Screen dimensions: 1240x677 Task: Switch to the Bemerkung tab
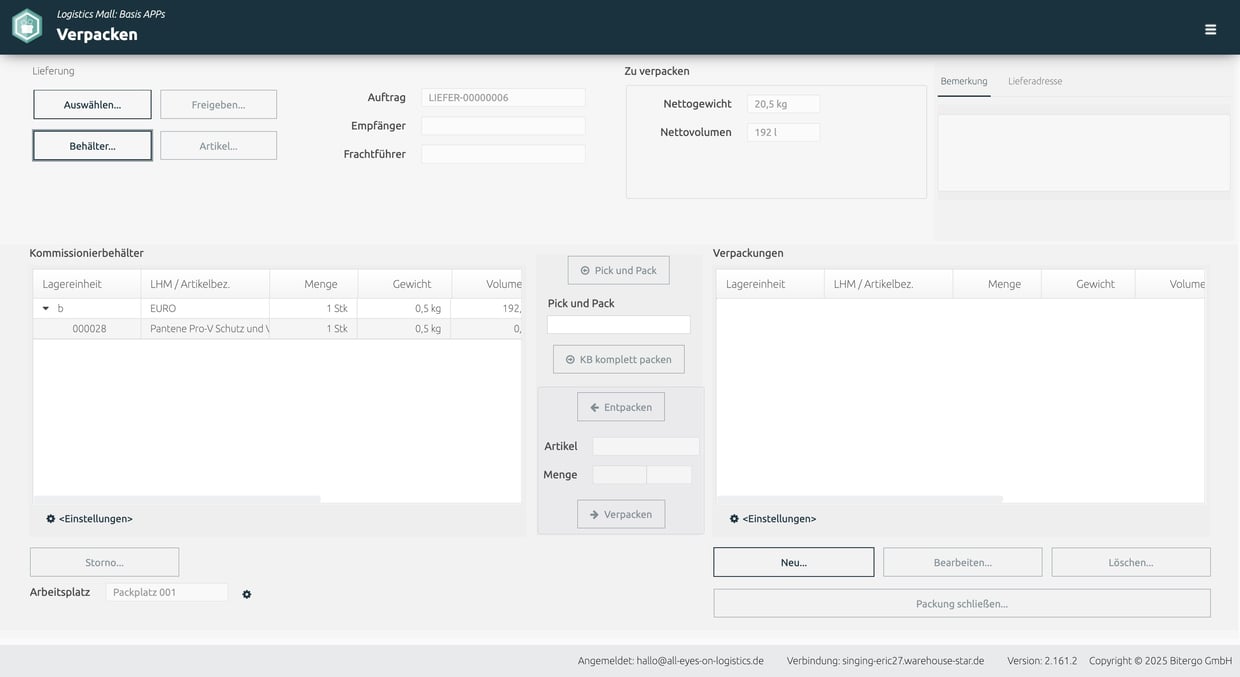[x=964, y=81]
